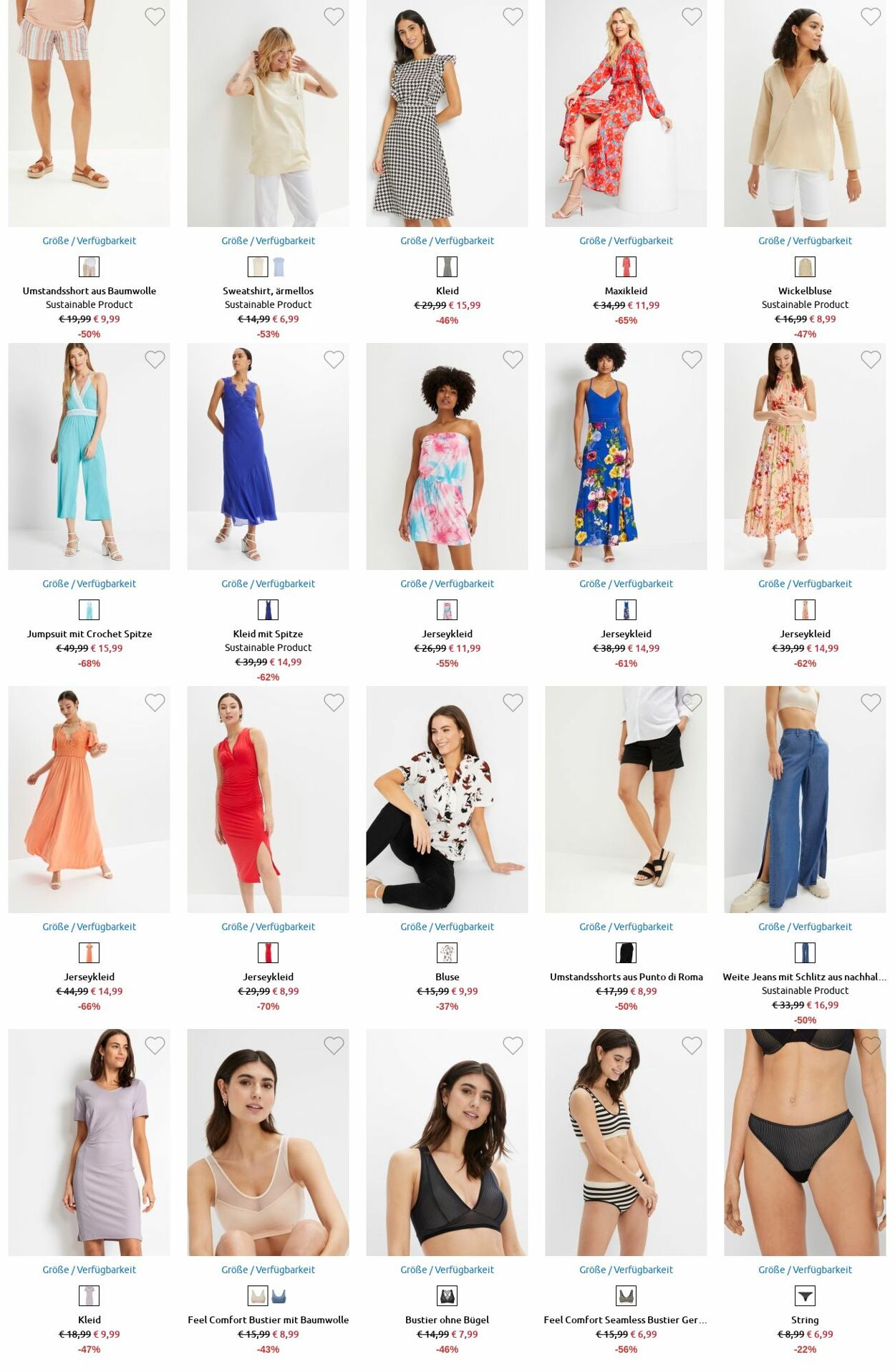Screen dimensions: 895x1372
Task: Click wishlist heart on houndstooth Kleid
Action: coord(513,16)
